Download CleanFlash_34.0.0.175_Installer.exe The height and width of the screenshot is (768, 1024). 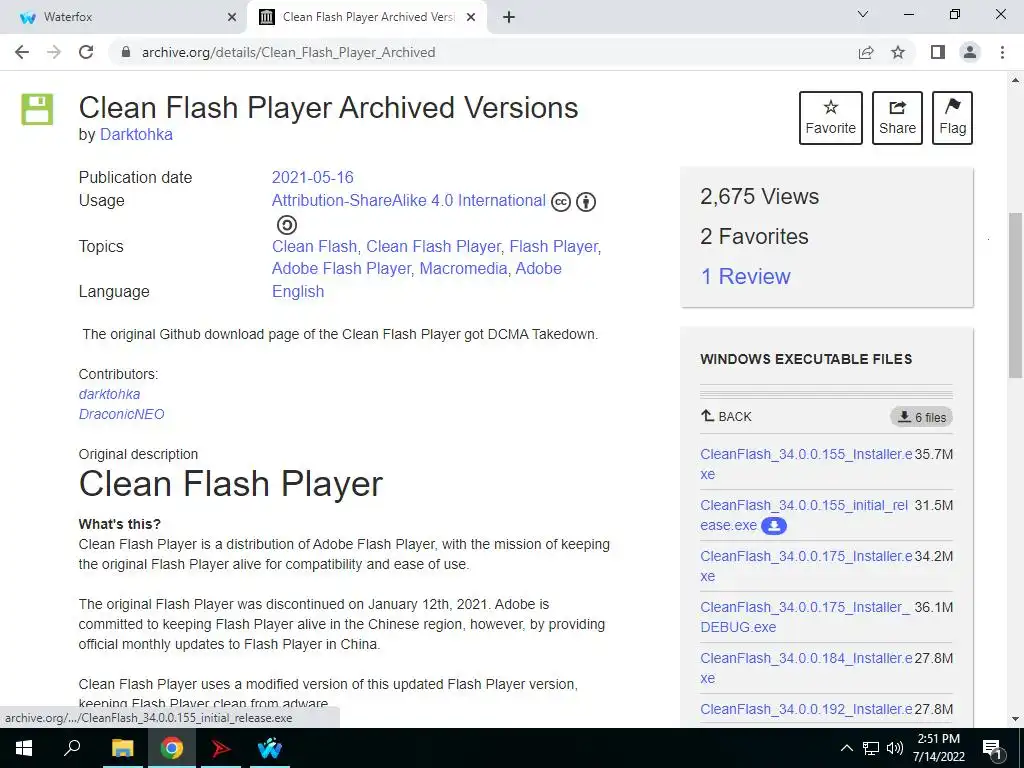(x=806, y=566)
